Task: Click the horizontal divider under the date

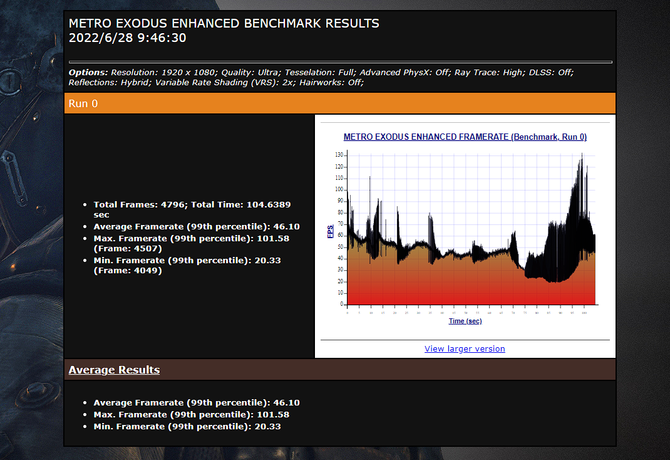Action: 338,61
